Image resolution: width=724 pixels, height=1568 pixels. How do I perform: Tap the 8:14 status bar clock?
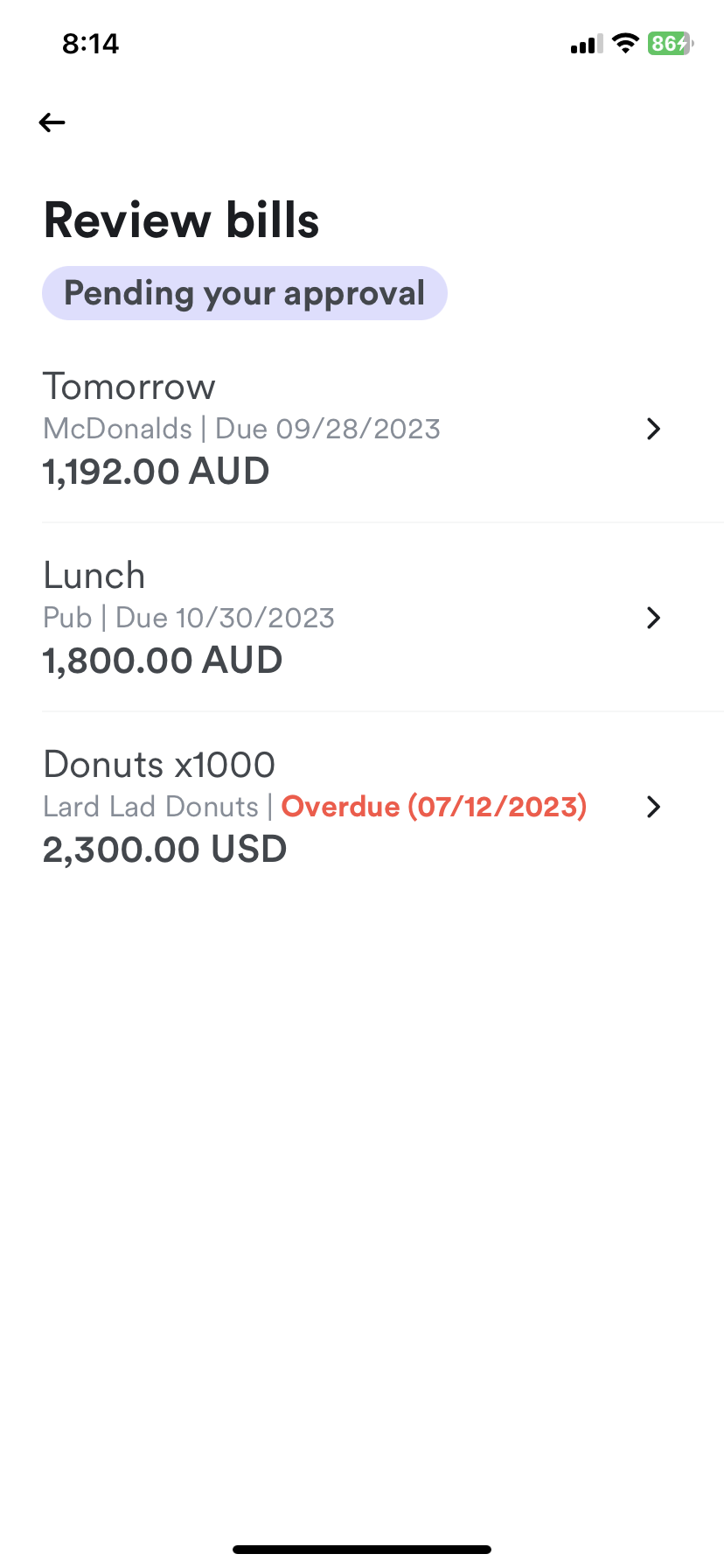click(x=90, y=44)
